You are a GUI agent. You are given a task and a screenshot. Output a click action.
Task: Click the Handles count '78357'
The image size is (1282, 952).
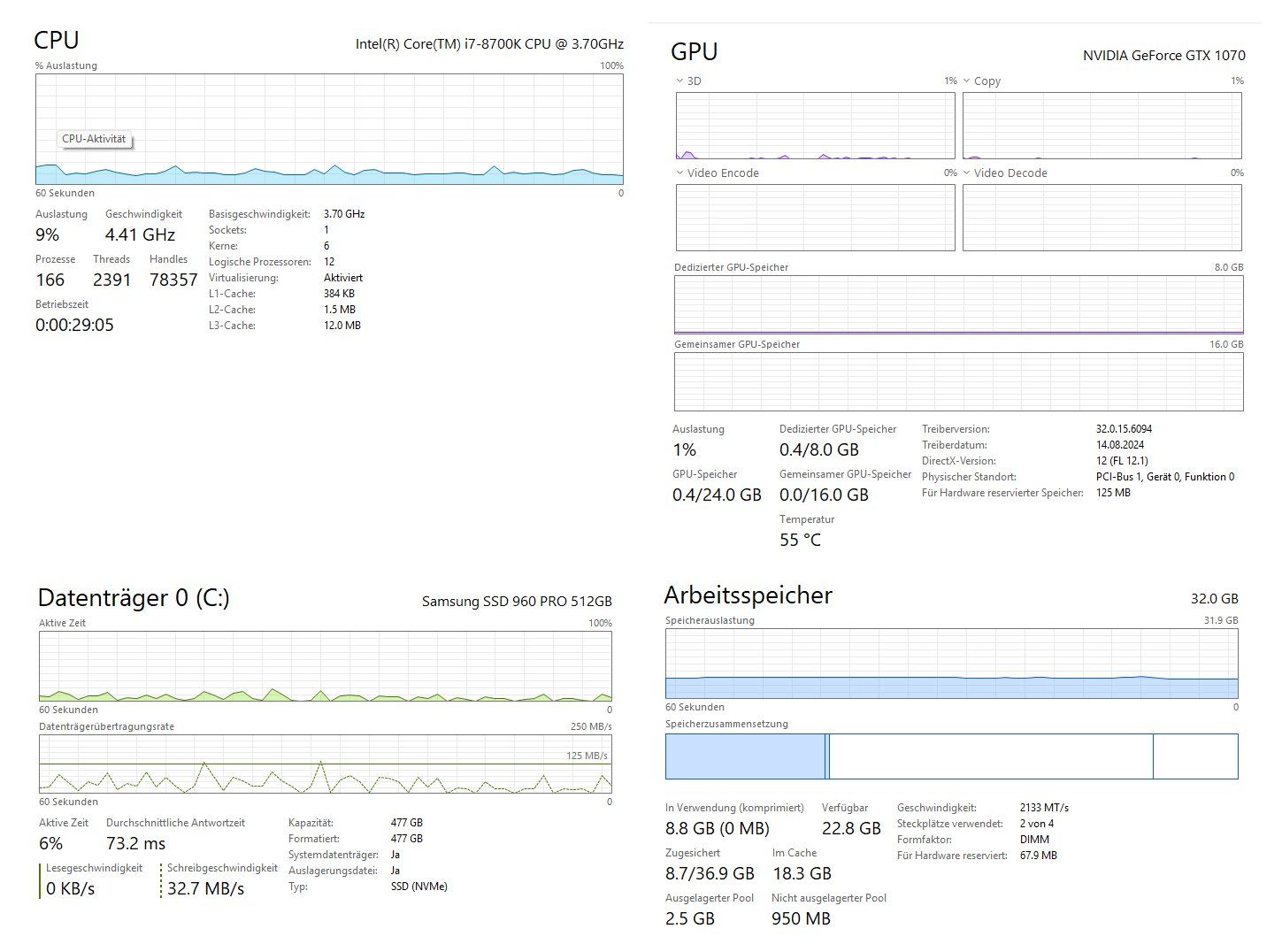tap(173, 280)
